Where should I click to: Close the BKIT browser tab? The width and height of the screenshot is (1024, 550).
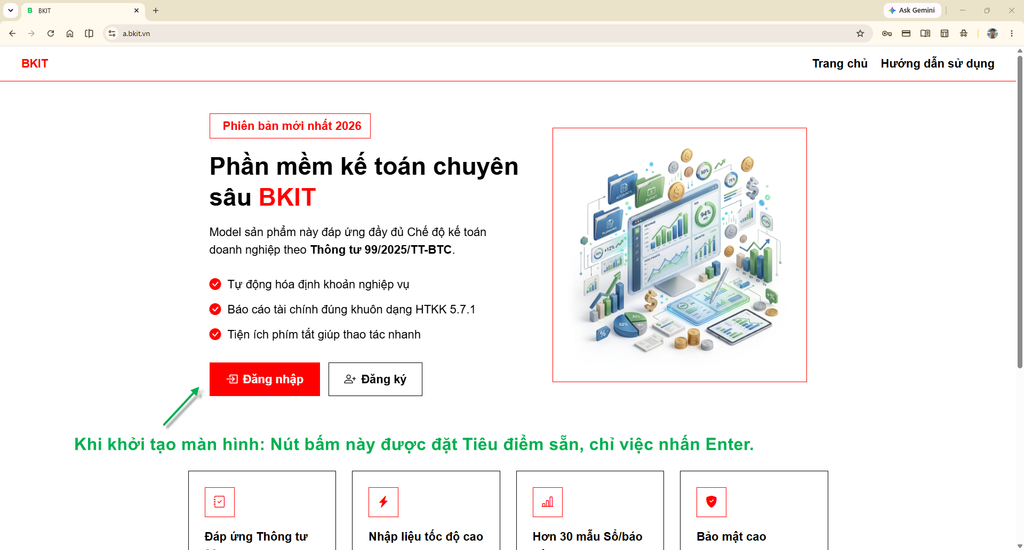(136, 10)
